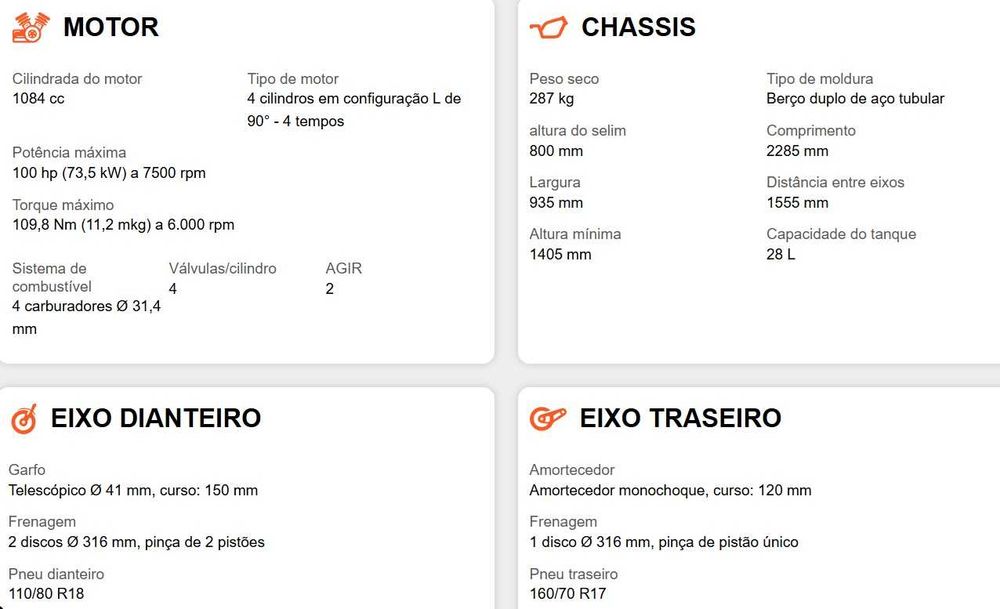
Task: Select the CHASSIS section heading
Action: 638,27
